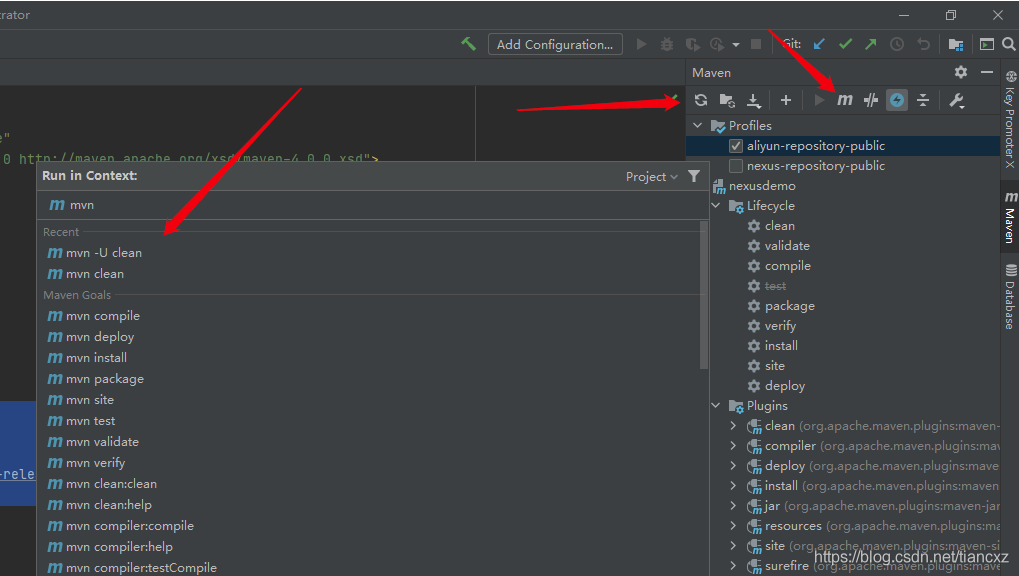Select 'mvn deploy' from goals list
The width and height of the screenshot is (1019, 576).
tap(100, 337)
